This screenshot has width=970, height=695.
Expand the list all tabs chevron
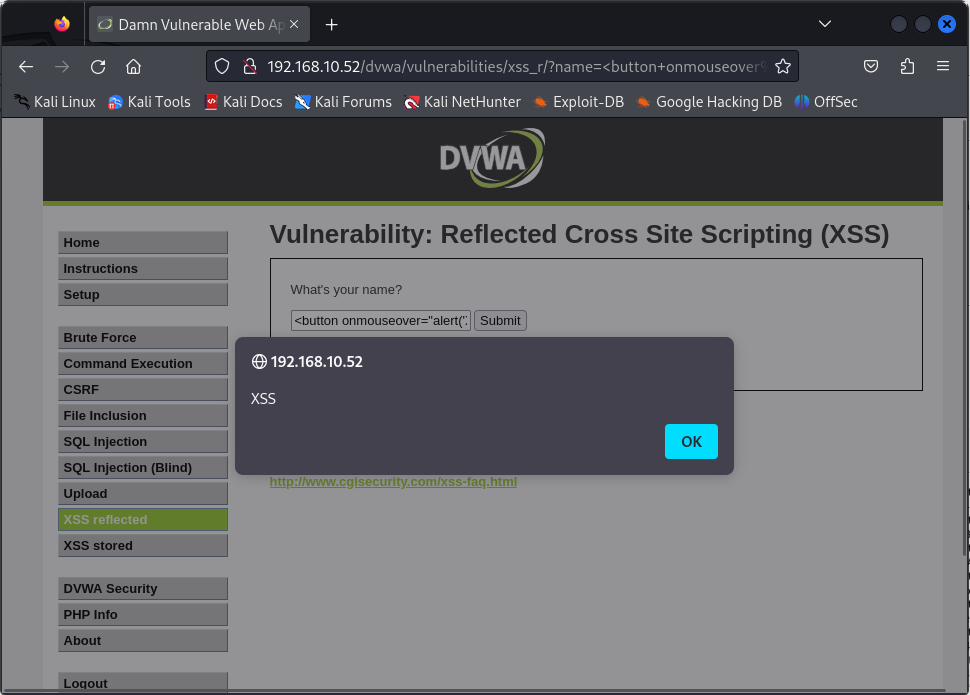pos(825,24)
